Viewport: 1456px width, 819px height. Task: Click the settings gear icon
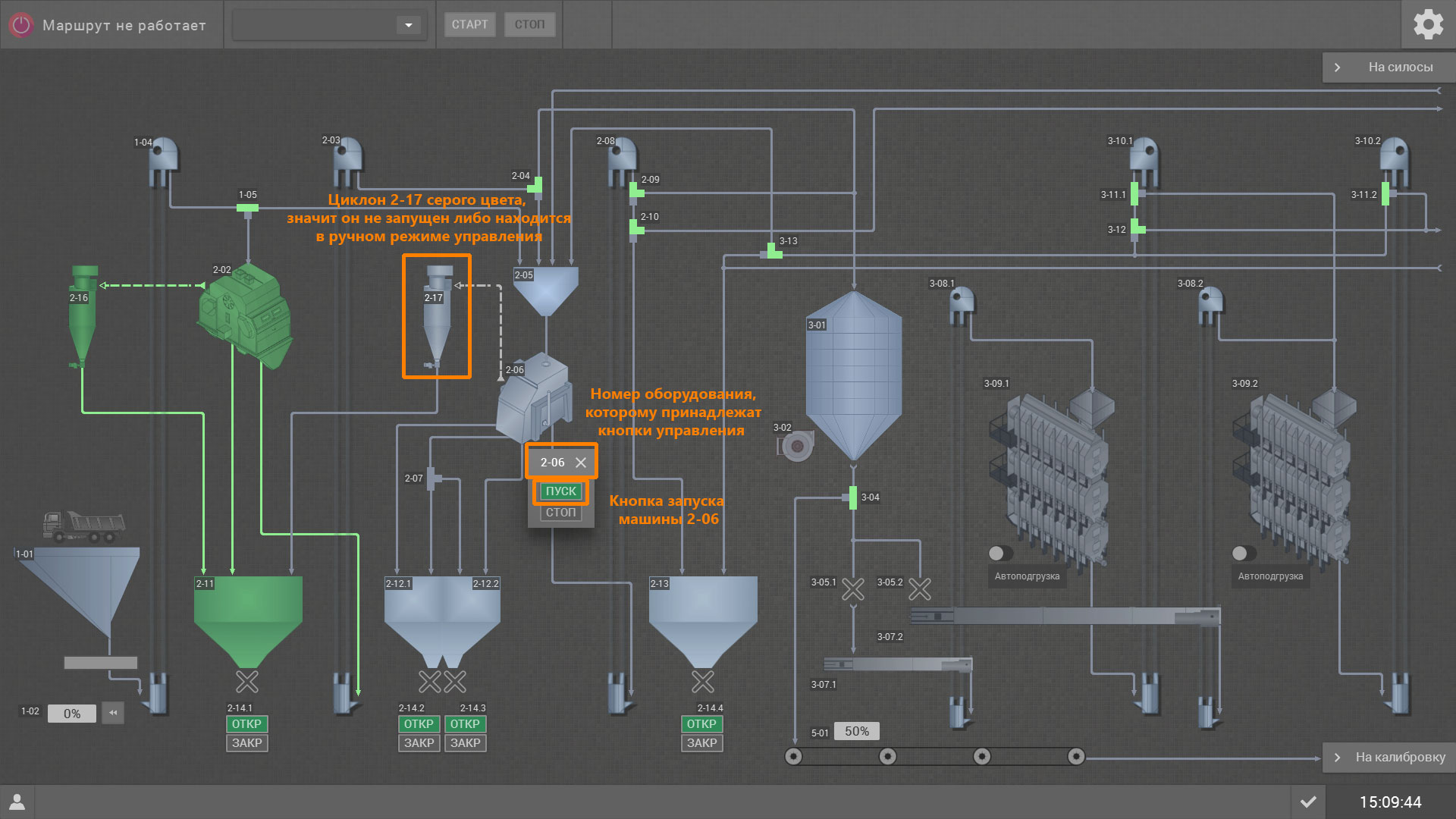pyautogui.click(x=1428, y=24)
